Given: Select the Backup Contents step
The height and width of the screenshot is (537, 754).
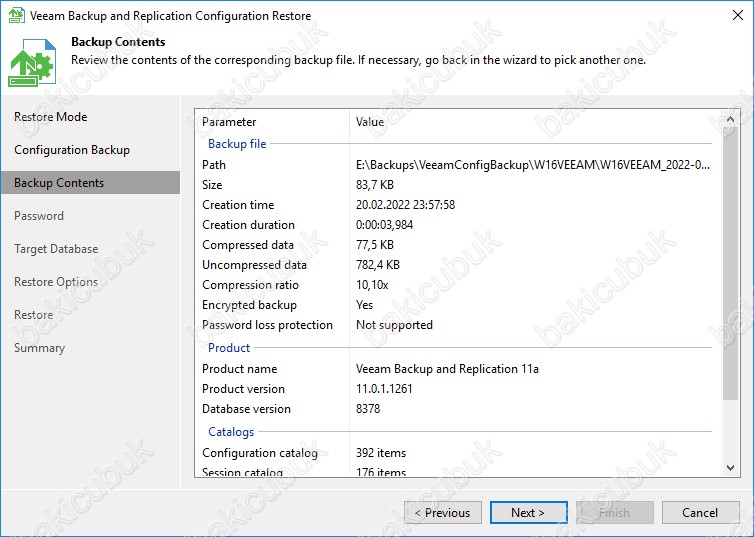Looking at the screenshot, I should [90, 183].
